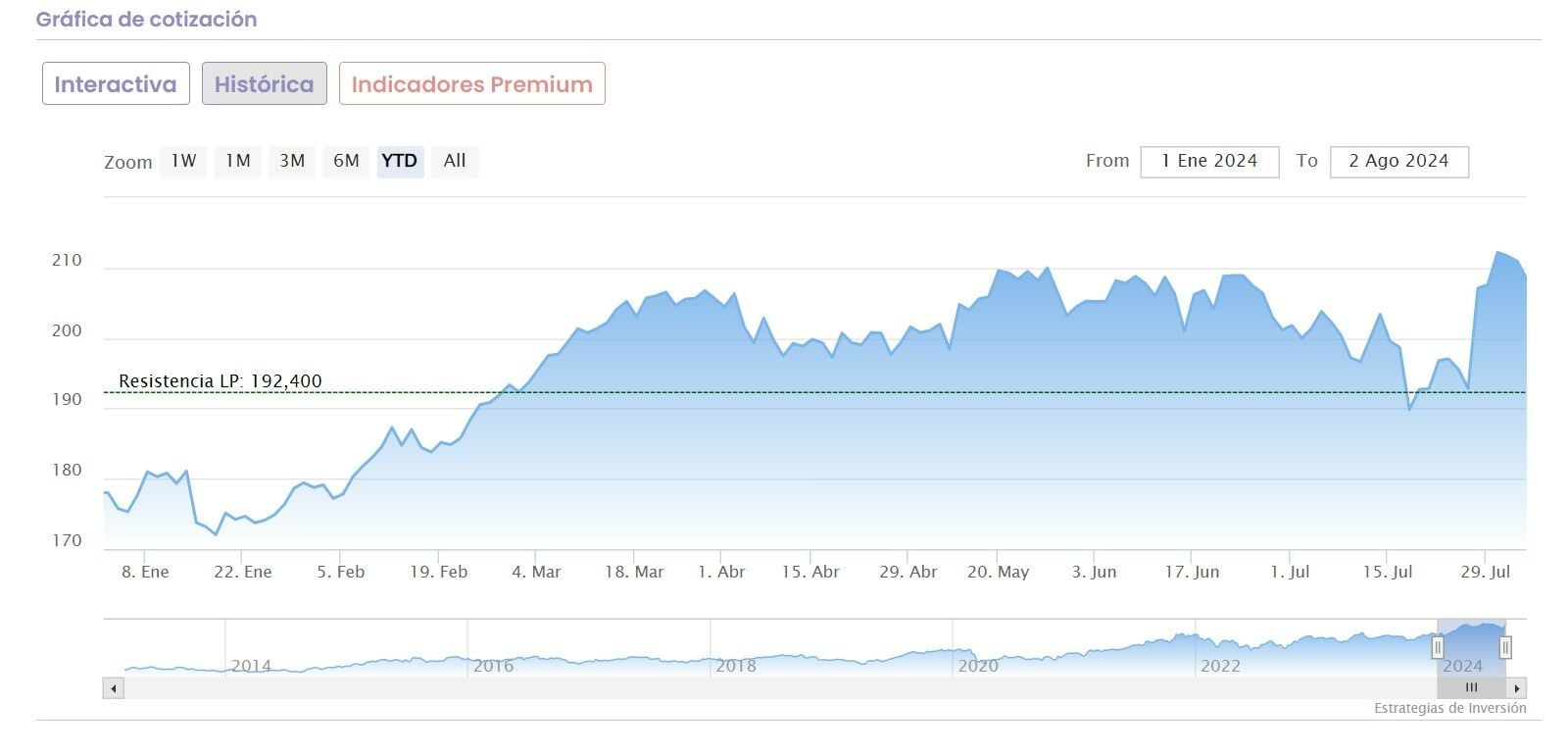Open the Indicadores Premium tab
The image size is (1568, 754).
point(471,84)
